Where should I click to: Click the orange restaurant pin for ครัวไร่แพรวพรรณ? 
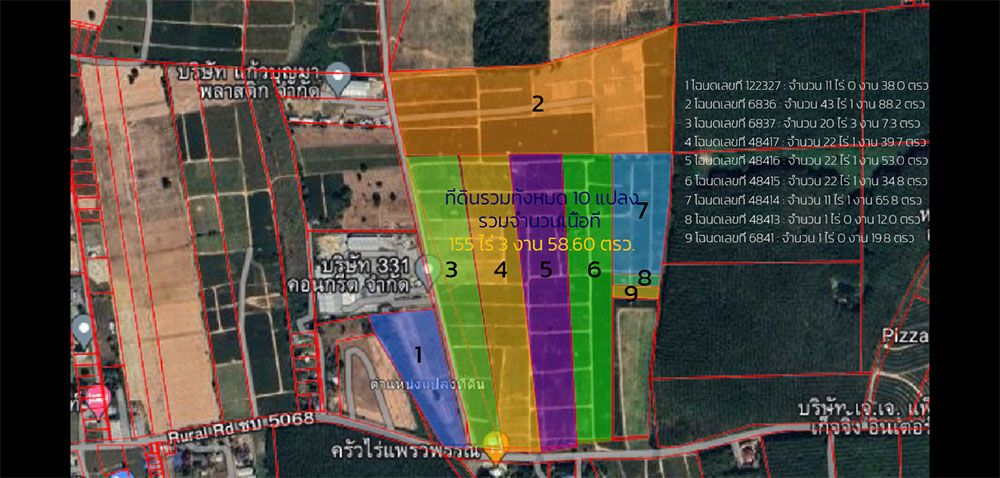(494, 443)
